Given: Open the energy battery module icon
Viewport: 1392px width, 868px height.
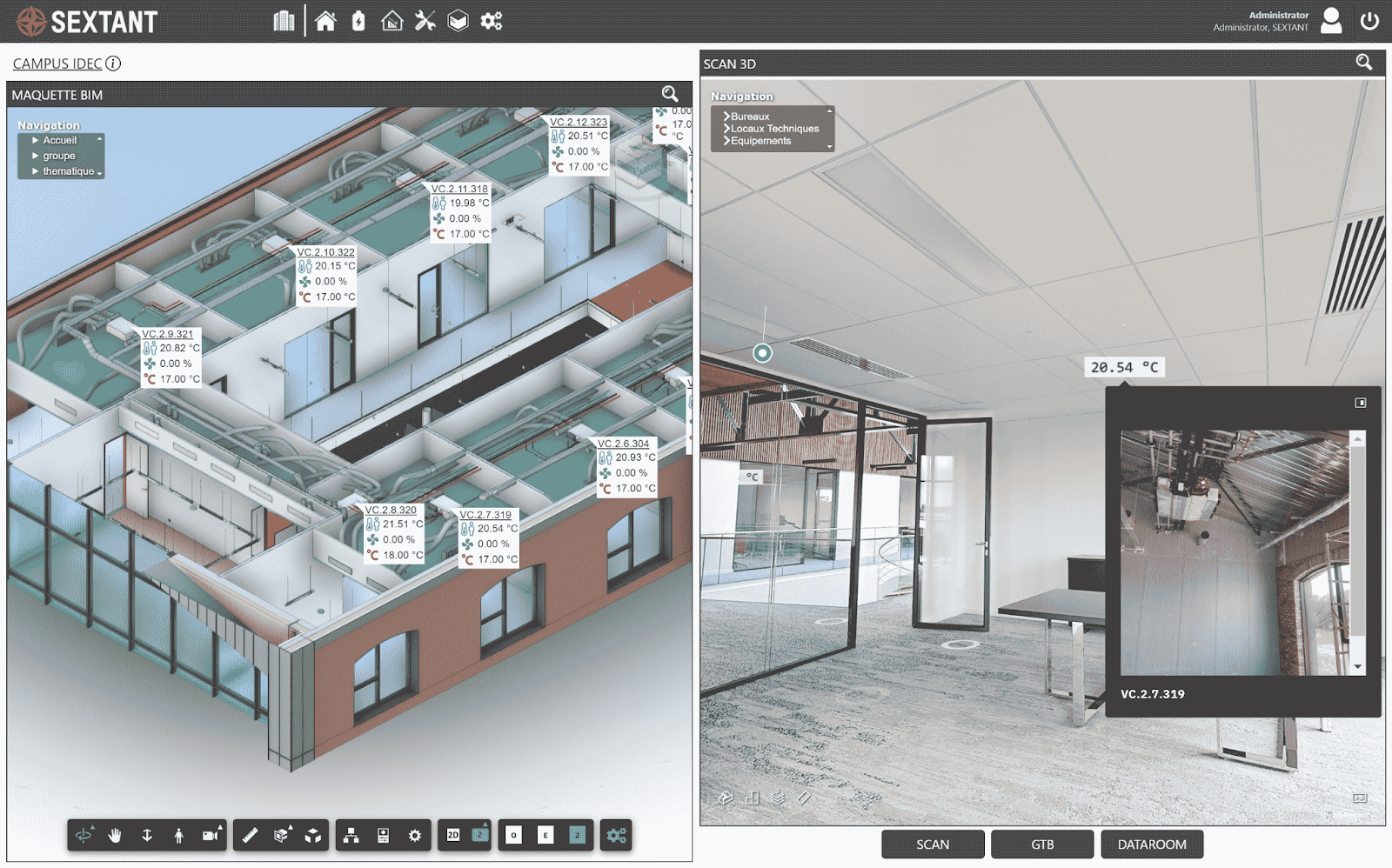Looking at the screenshot, I should 358,21.
